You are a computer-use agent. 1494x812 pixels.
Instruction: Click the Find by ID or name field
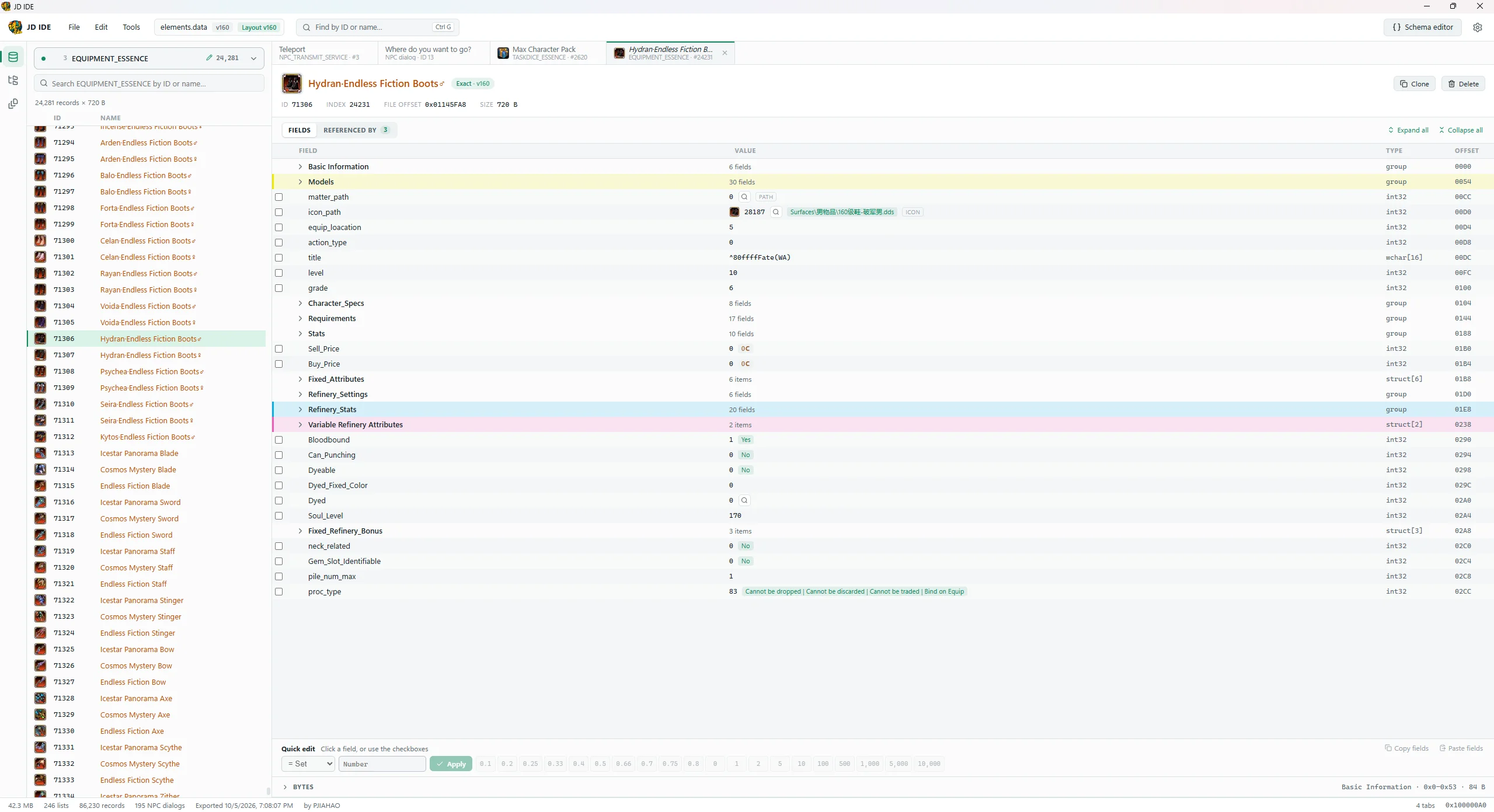click(378, 27)
